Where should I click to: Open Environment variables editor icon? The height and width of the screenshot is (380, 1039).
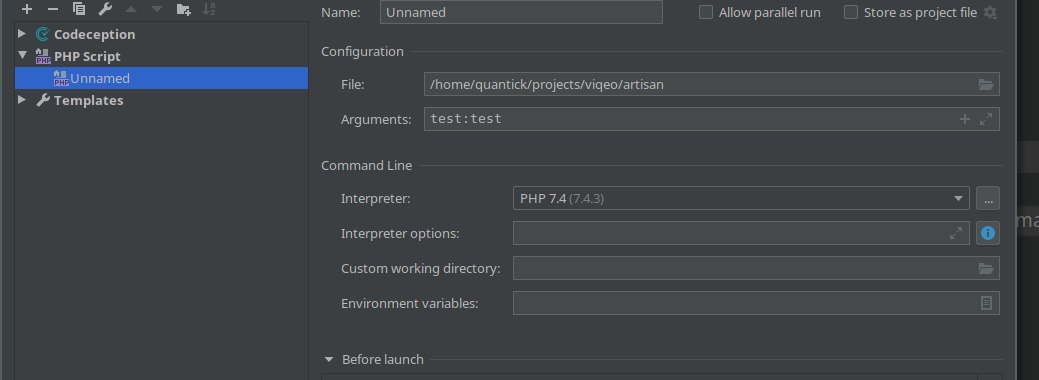986,303
